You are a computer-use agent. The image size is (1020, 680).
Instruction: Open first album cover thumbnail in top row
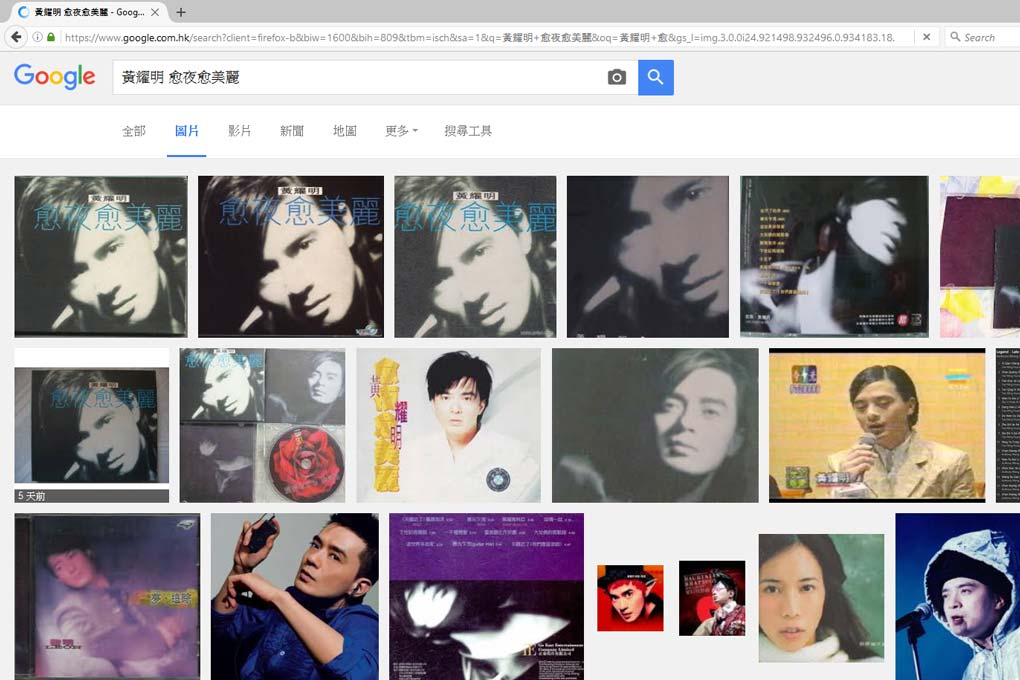(x=101, y=256)
